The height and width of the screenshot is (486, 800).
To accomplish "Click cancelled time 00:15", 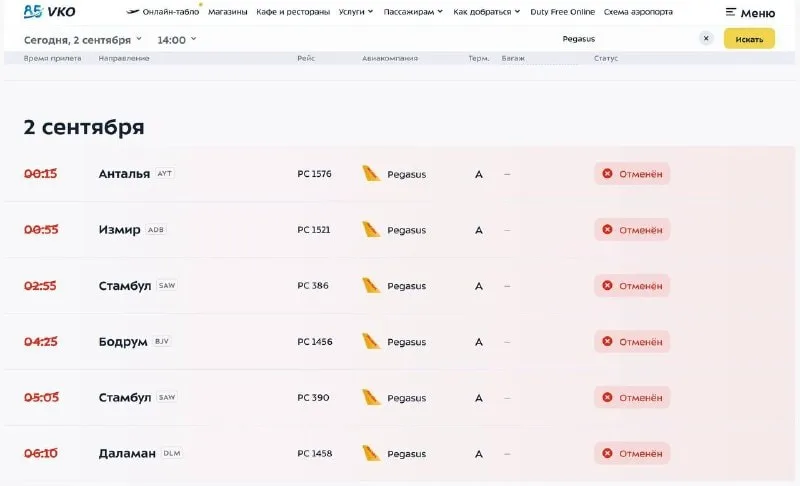I will click(x=40, y=174).
